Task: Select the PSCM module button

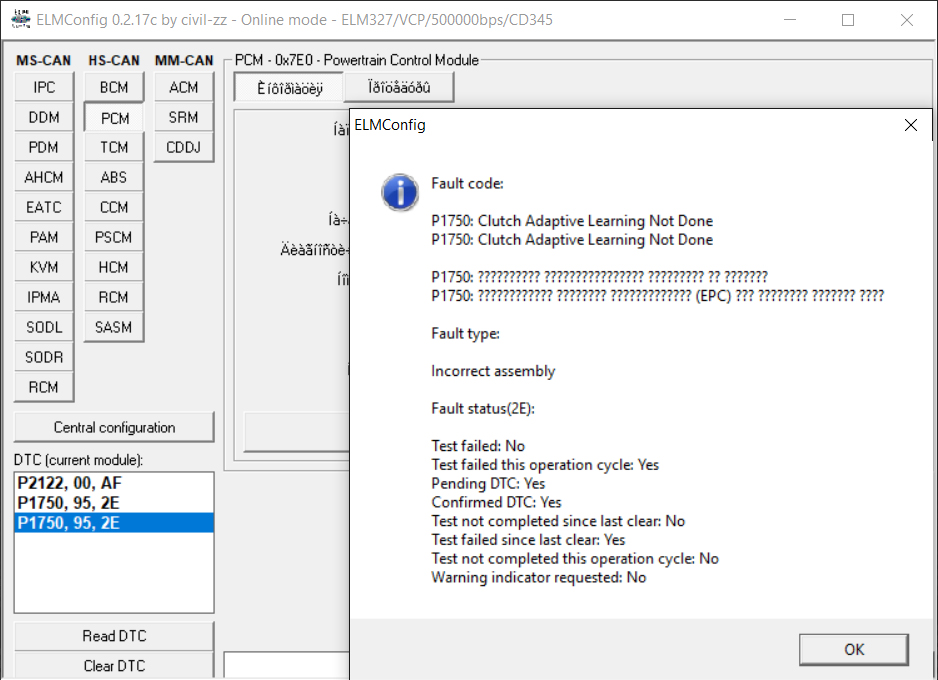Action: (x=114, y=237)
